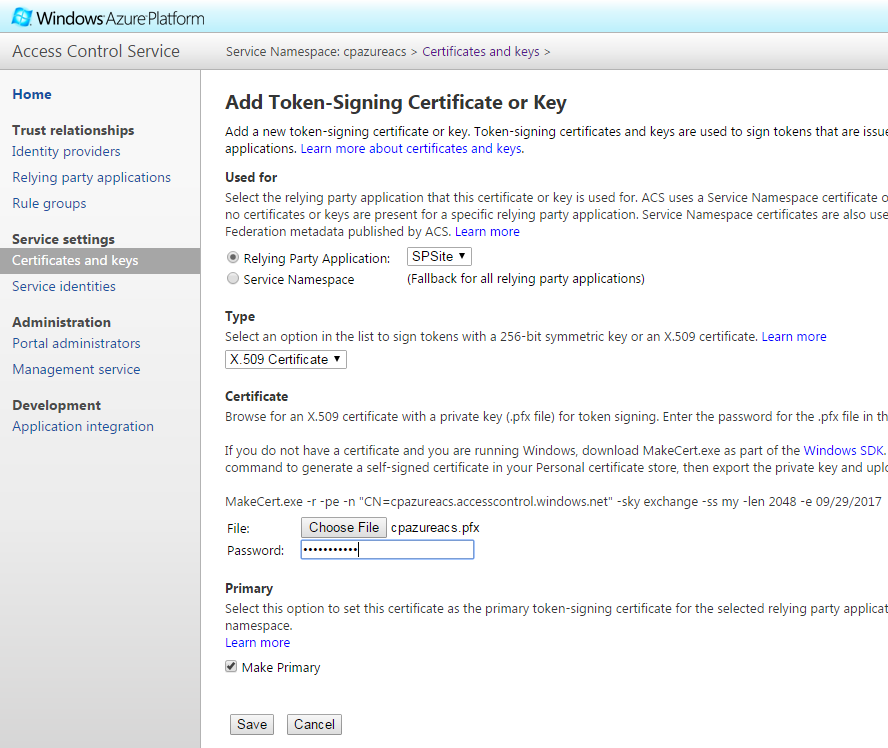Go to Application integration page
Image resolution: width=888 pixels, height=748 pixels.
coord(83,426)
